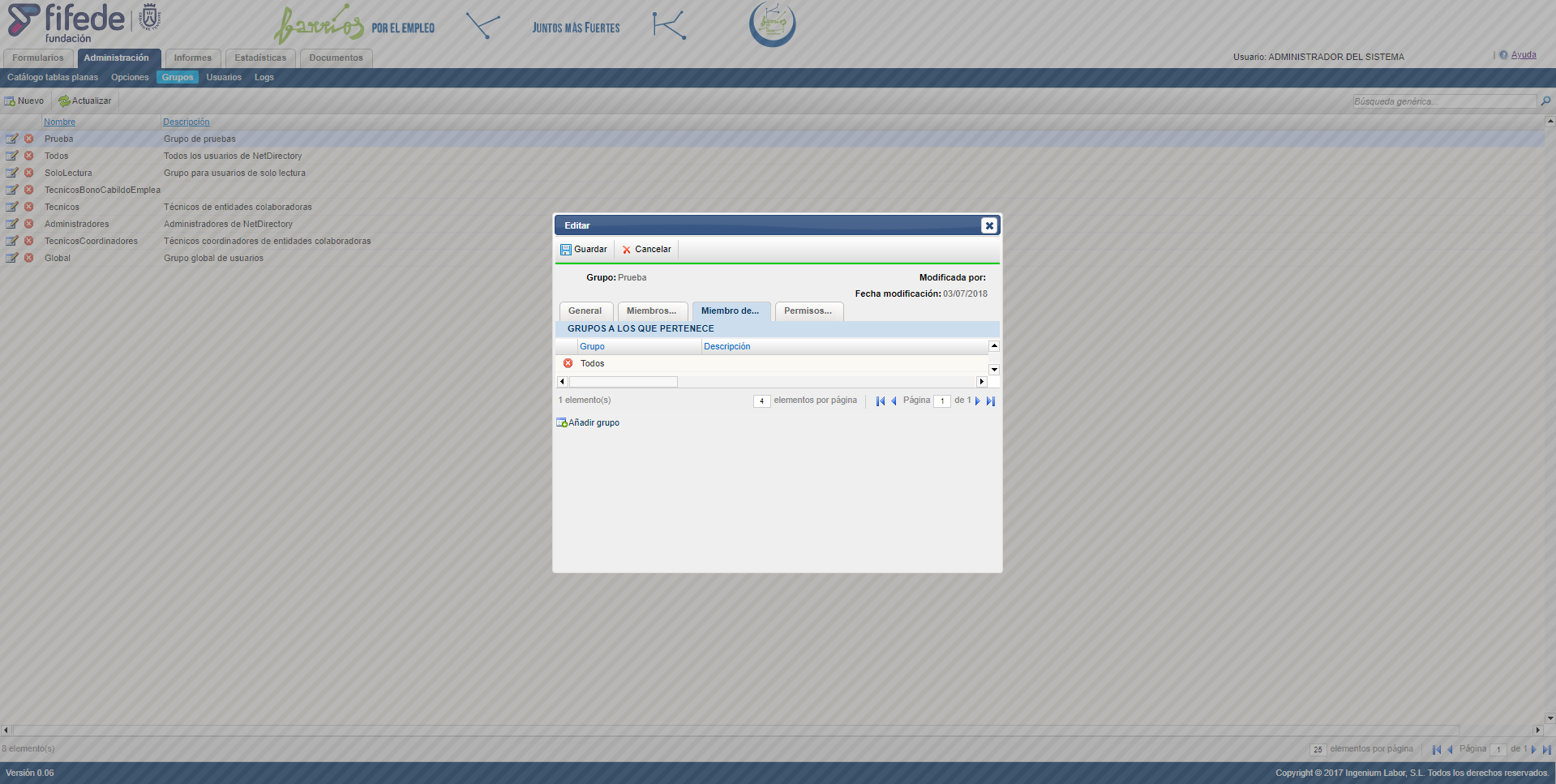1556x784 pixels.
Task: Click the edit icon for the Global row
Action: (x=12, y=258)
